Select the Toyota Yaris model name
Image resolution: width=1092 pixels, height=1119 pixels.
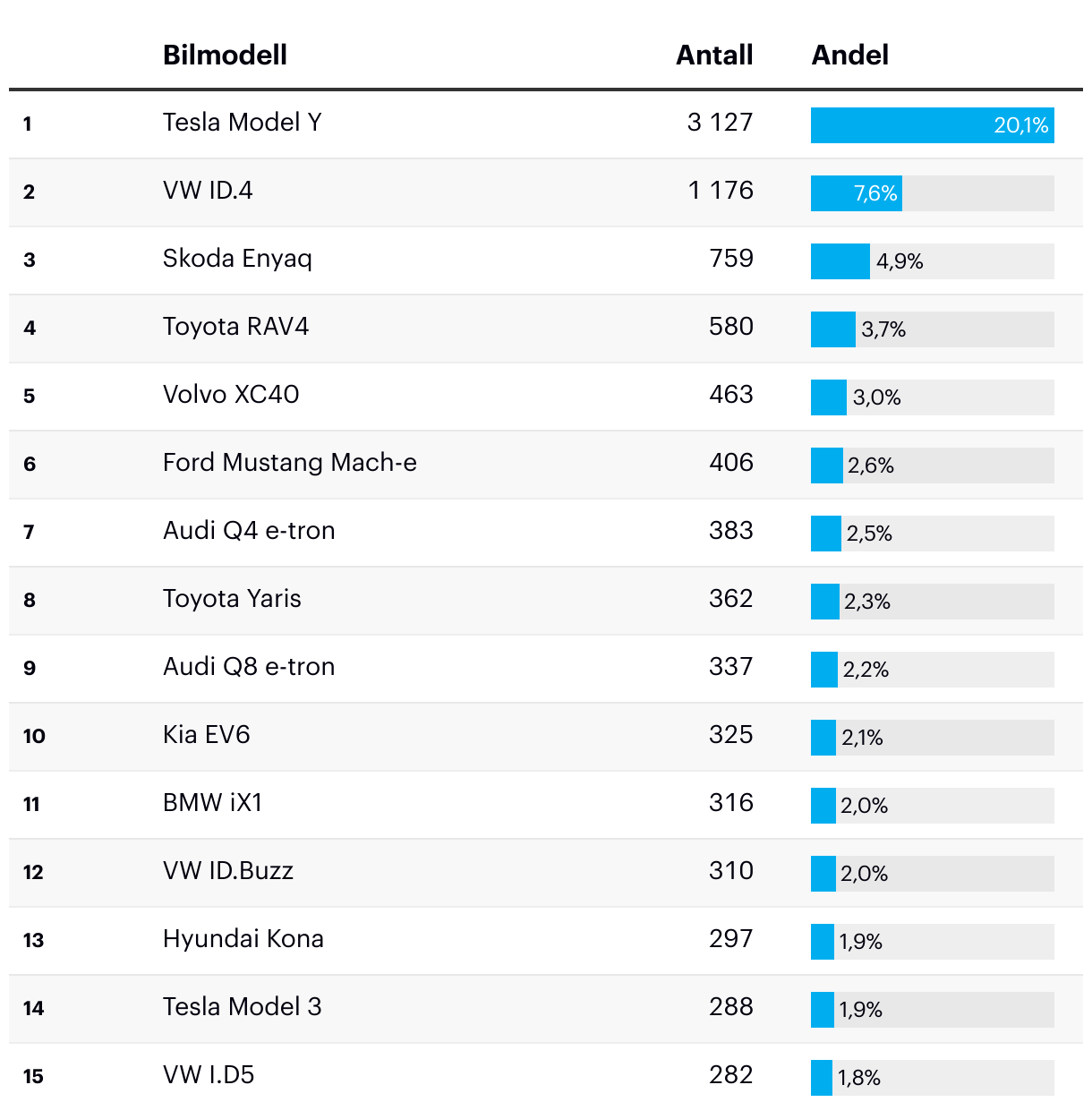[x=232, y=599]
